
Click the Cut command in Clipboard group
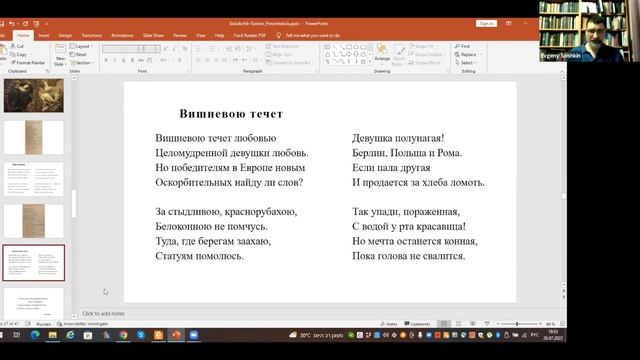(x=17, y=46)
